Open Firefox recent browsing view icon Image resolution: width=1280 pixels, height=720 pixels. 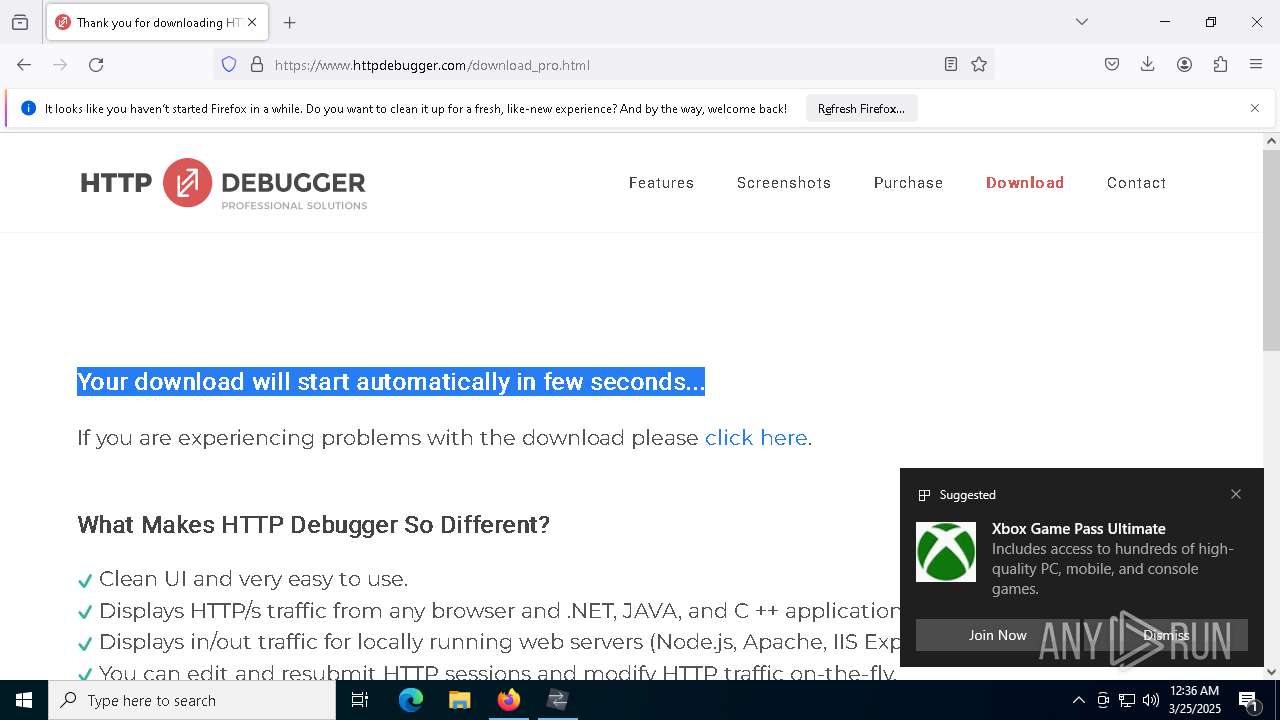tap(20, 22)
